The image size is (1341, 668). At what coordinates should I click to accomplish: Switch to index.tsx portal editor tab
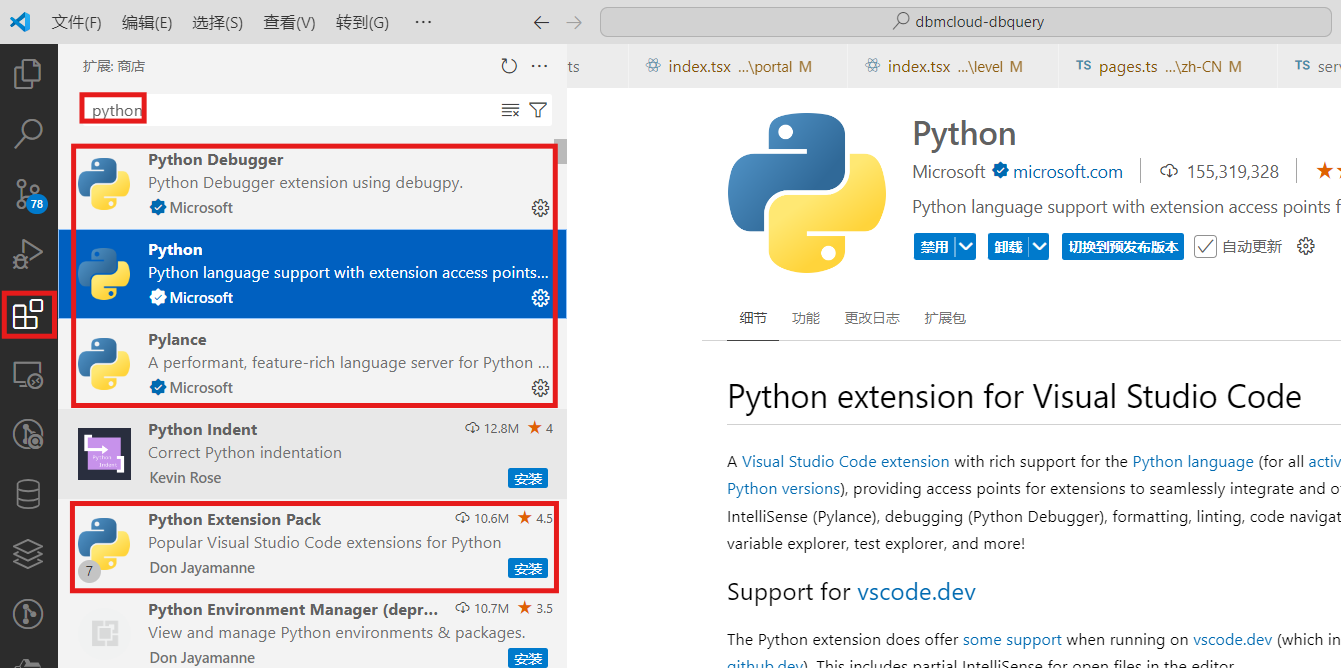click(736, 66)
